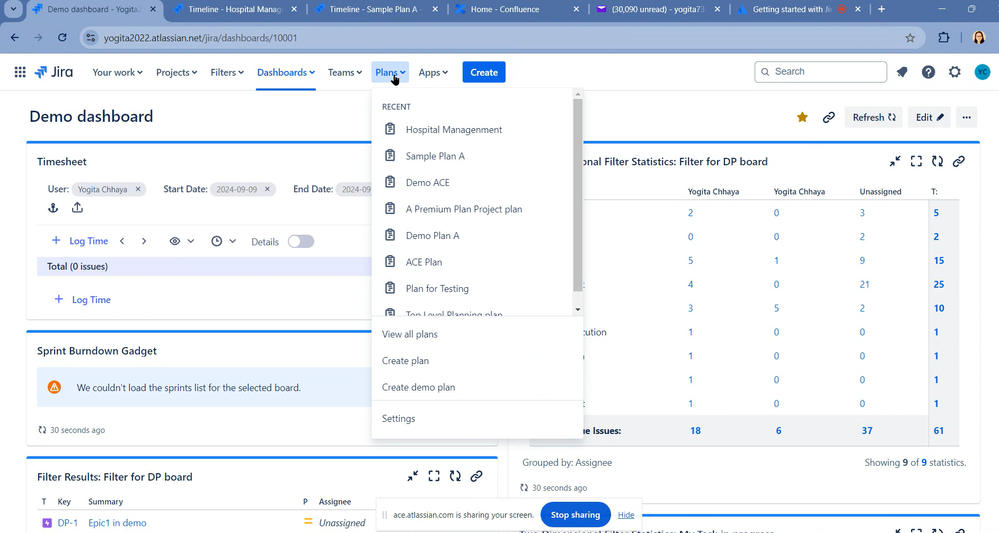Open the Jira app switcher grid icon

tap(20, 72)
